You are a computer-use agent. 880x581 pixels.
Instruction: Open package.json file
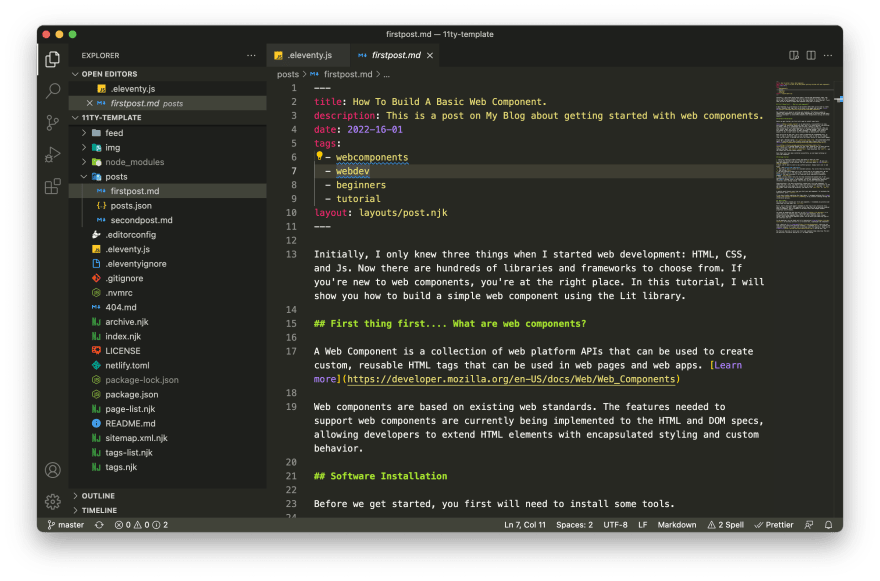click(167, 395)
